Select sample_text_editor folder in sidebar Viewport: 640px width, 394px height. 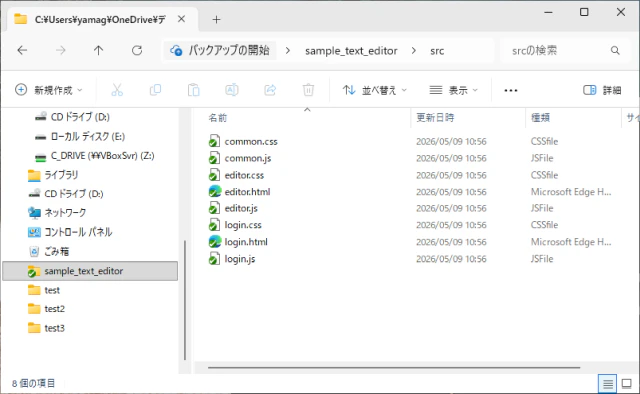[90, 271]
